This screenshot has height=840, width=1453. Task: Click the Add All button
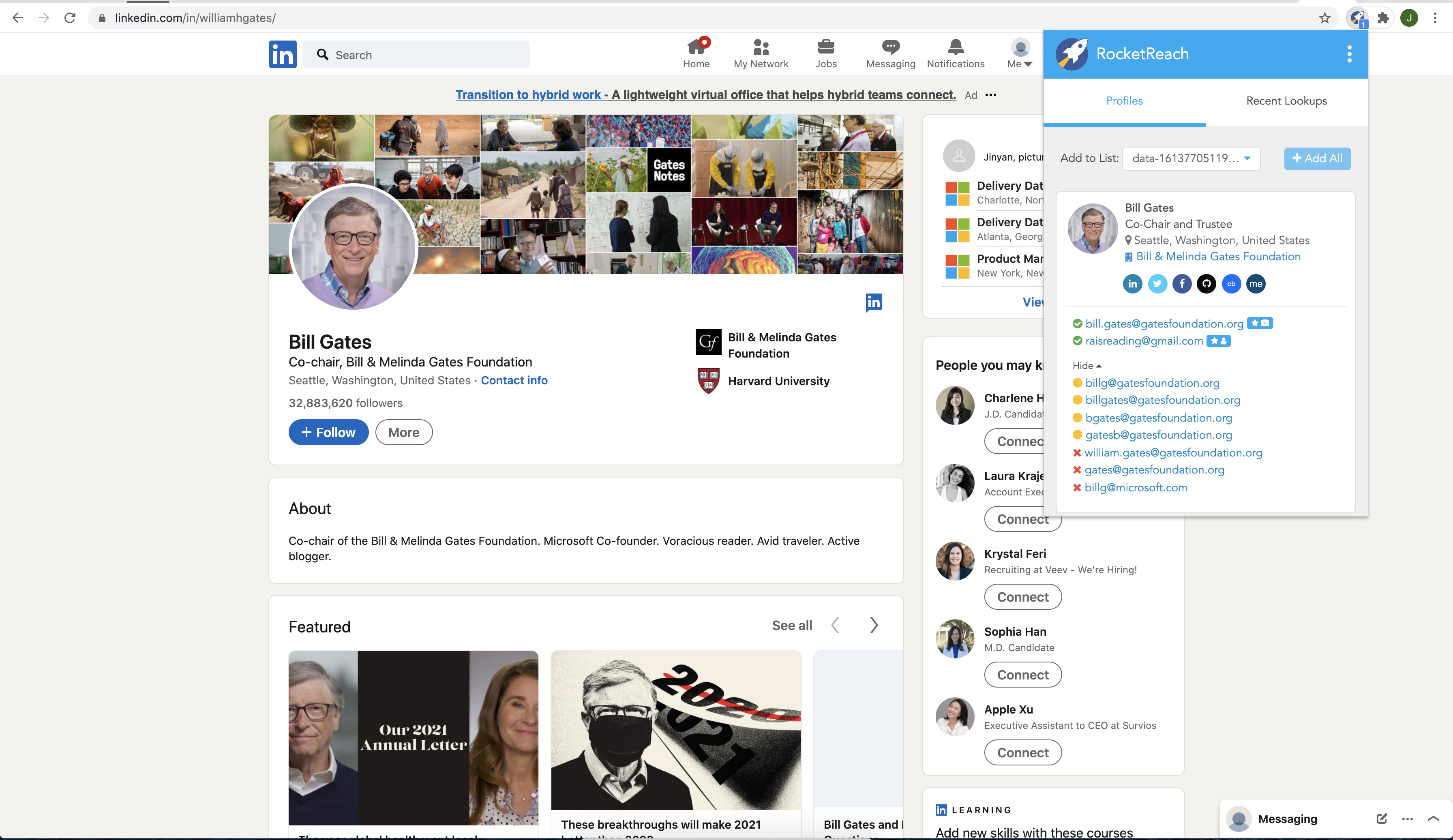click(1317, 158)
